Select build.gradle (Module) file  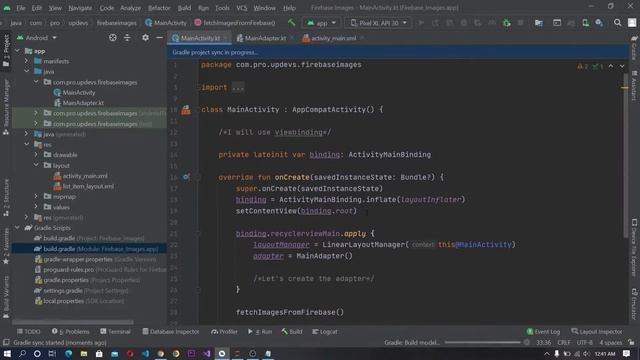click(89, 249)
